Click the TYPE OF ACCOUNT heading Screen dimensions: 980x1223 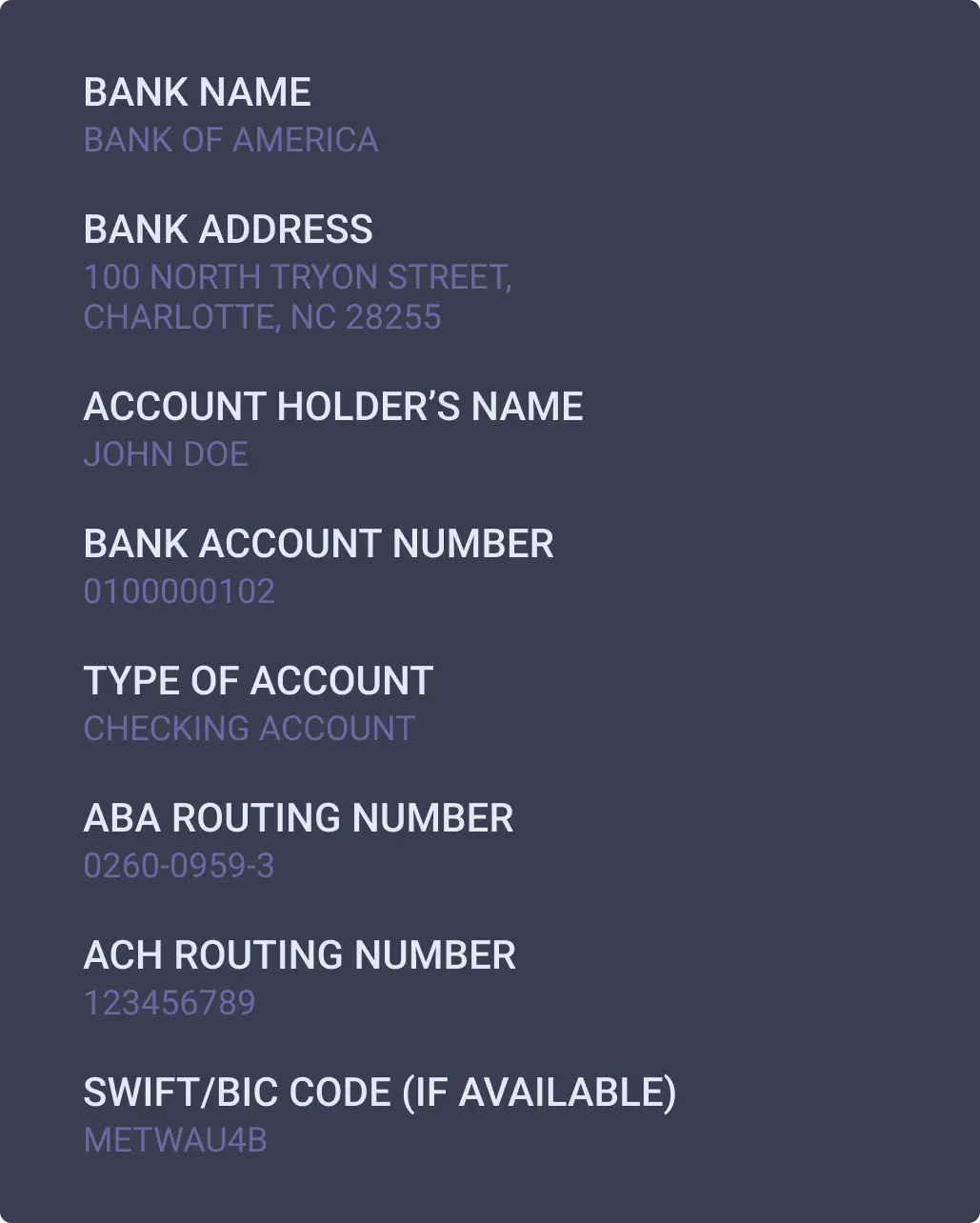pyautogui.click(x=258, y=681)
